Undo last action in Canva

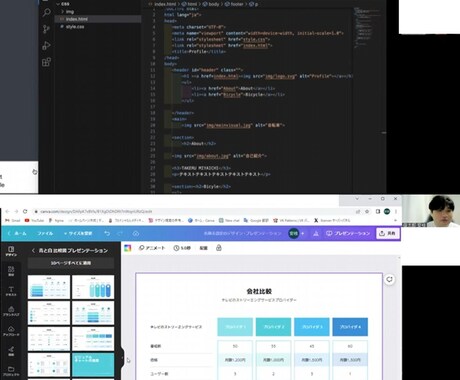coord(107,233)
